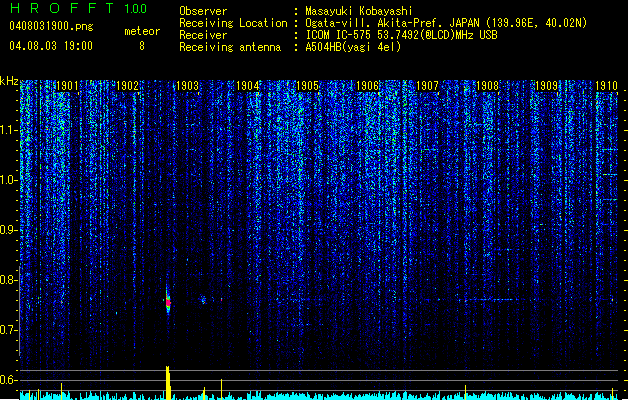The width and height of the screenshot is (629, 400).
Task: Click the 0.9 kHz frequency axis label
Action: pyautogui.click(x=9, y=230)
